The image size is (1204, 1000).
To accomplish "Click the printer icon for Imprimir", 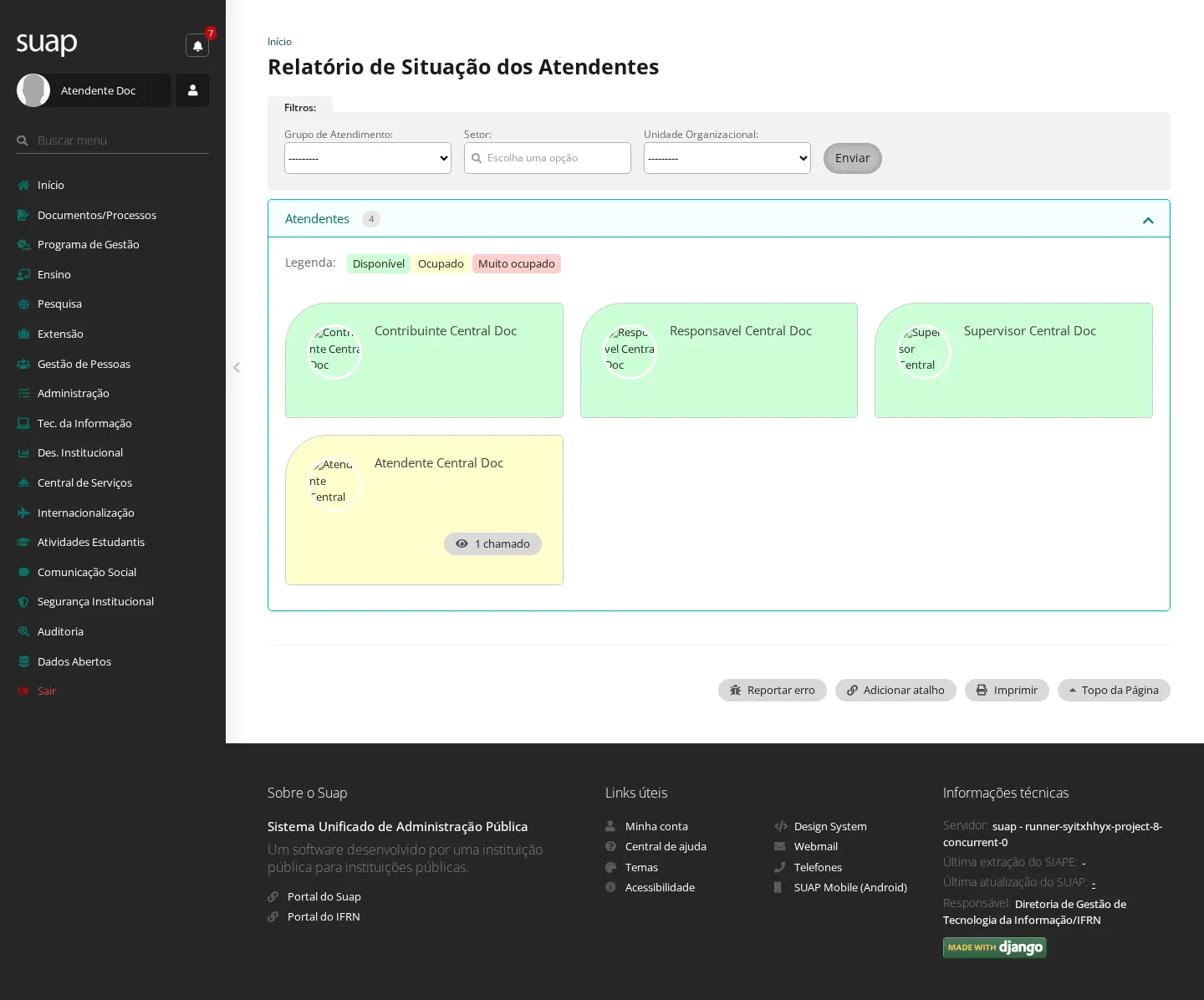I will tap(982, 690).
